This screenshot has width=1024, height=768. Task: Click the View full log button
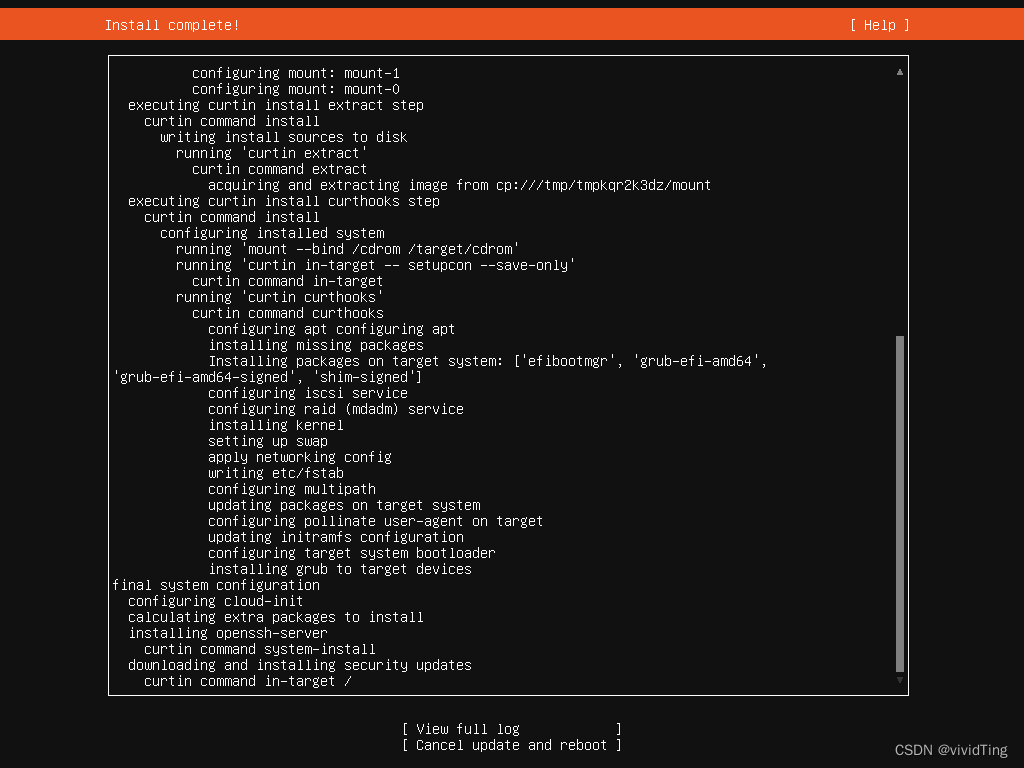coord(510,729)
